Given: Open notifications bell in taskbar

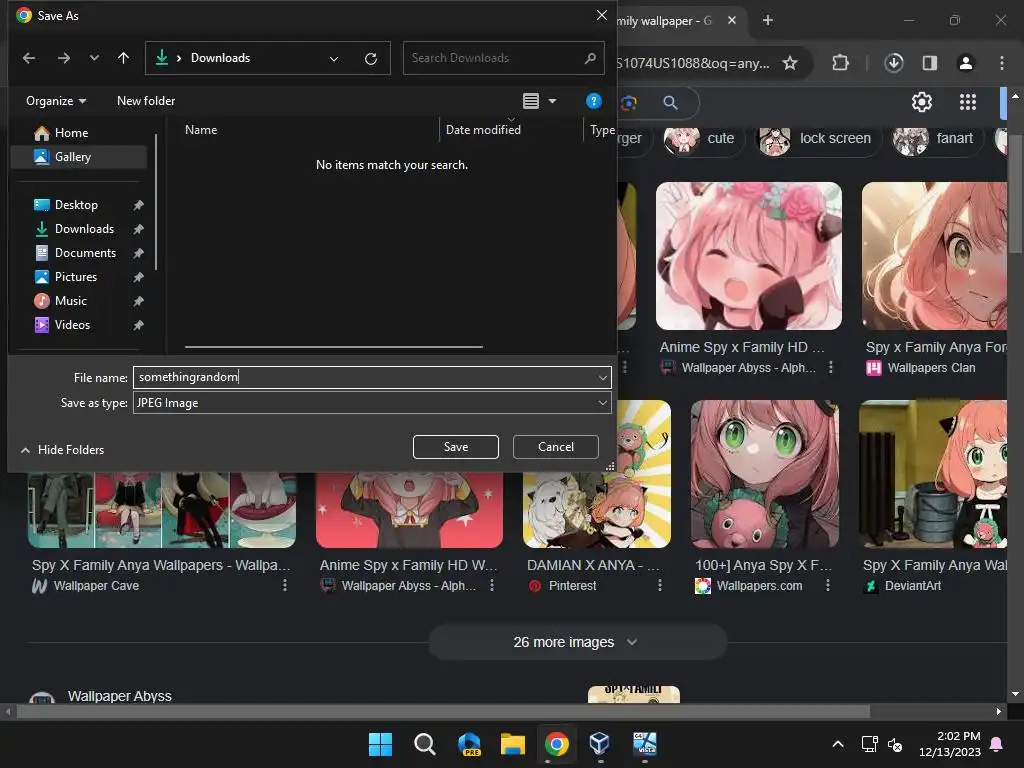Looking at the screenshot, I should 997,744.
